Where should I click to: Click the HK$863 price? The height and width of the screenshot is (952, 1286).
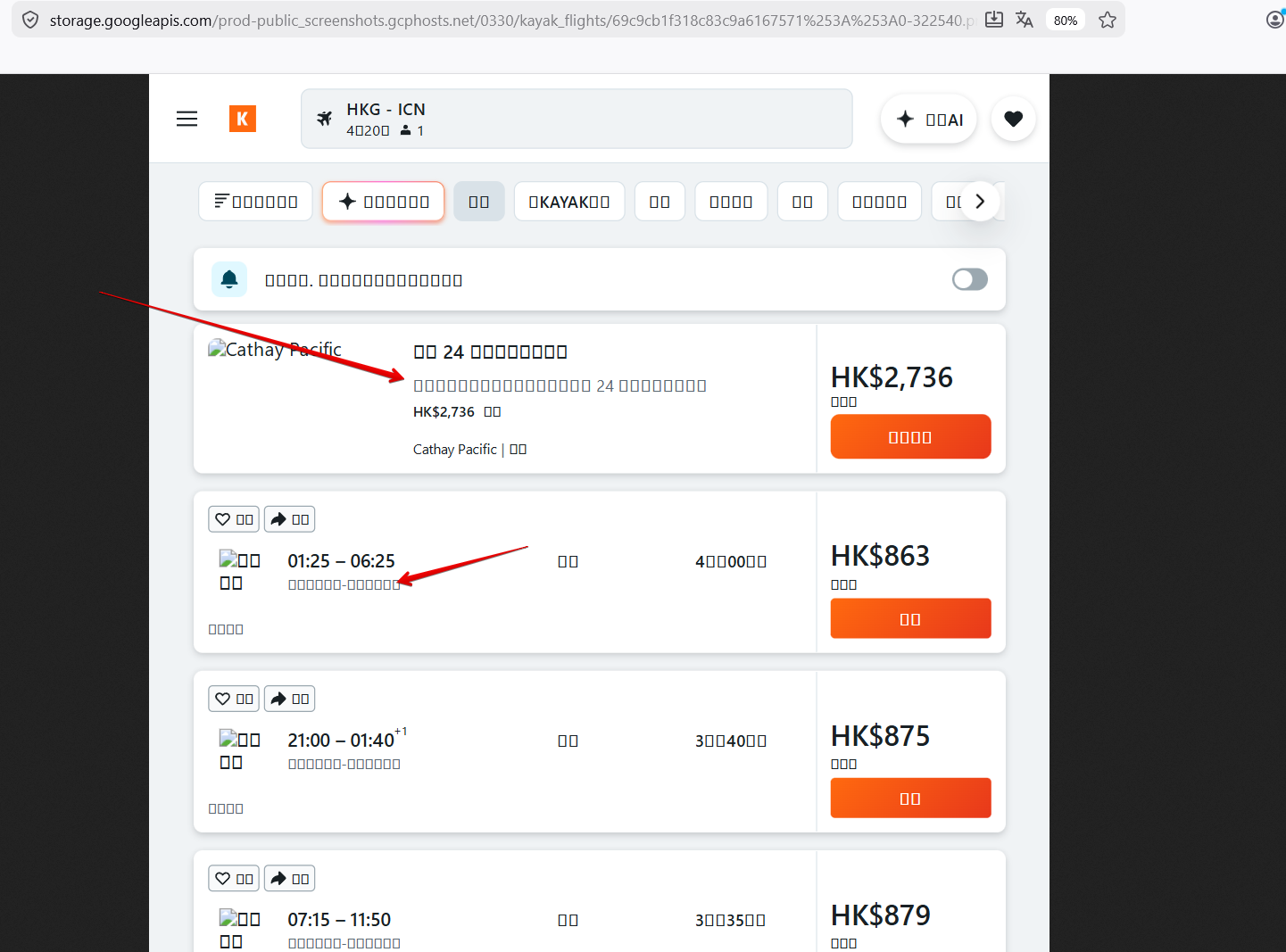[x=880, y=556]
